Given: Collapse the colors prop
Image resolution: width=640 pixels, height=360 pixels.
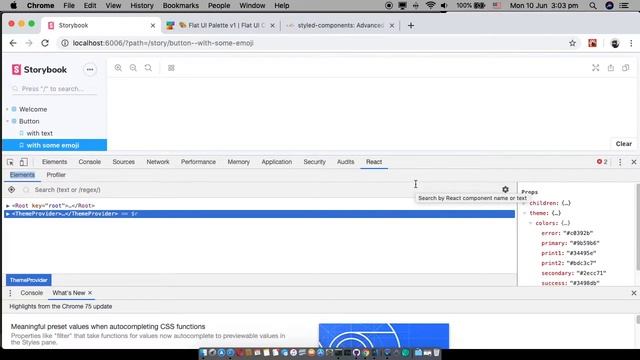Looking at the screenshot, I should pyautogui.click(x=531, y=223).
